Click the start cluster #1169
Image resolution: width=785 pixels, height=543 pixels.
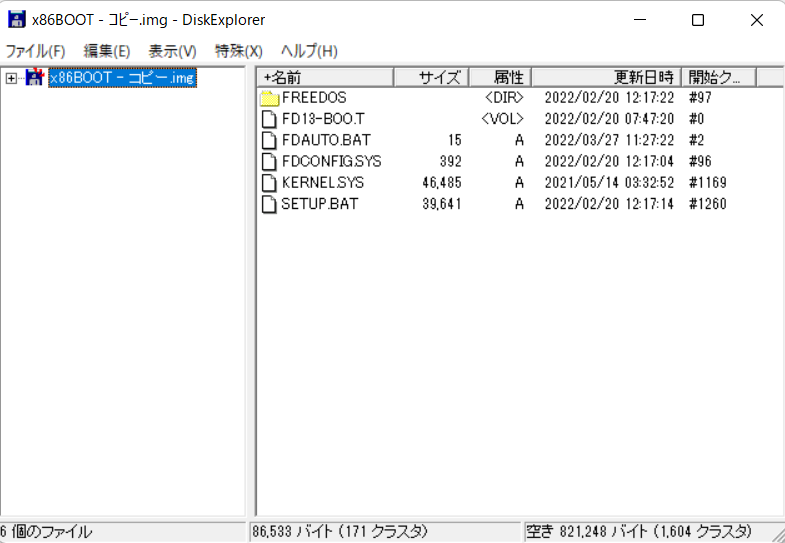708,183
